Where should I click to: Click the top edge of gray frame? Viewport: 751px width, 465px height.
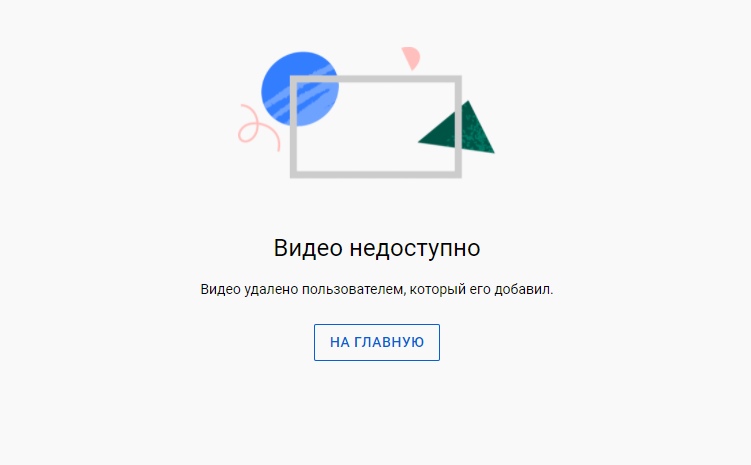click(x=376, y=79)
